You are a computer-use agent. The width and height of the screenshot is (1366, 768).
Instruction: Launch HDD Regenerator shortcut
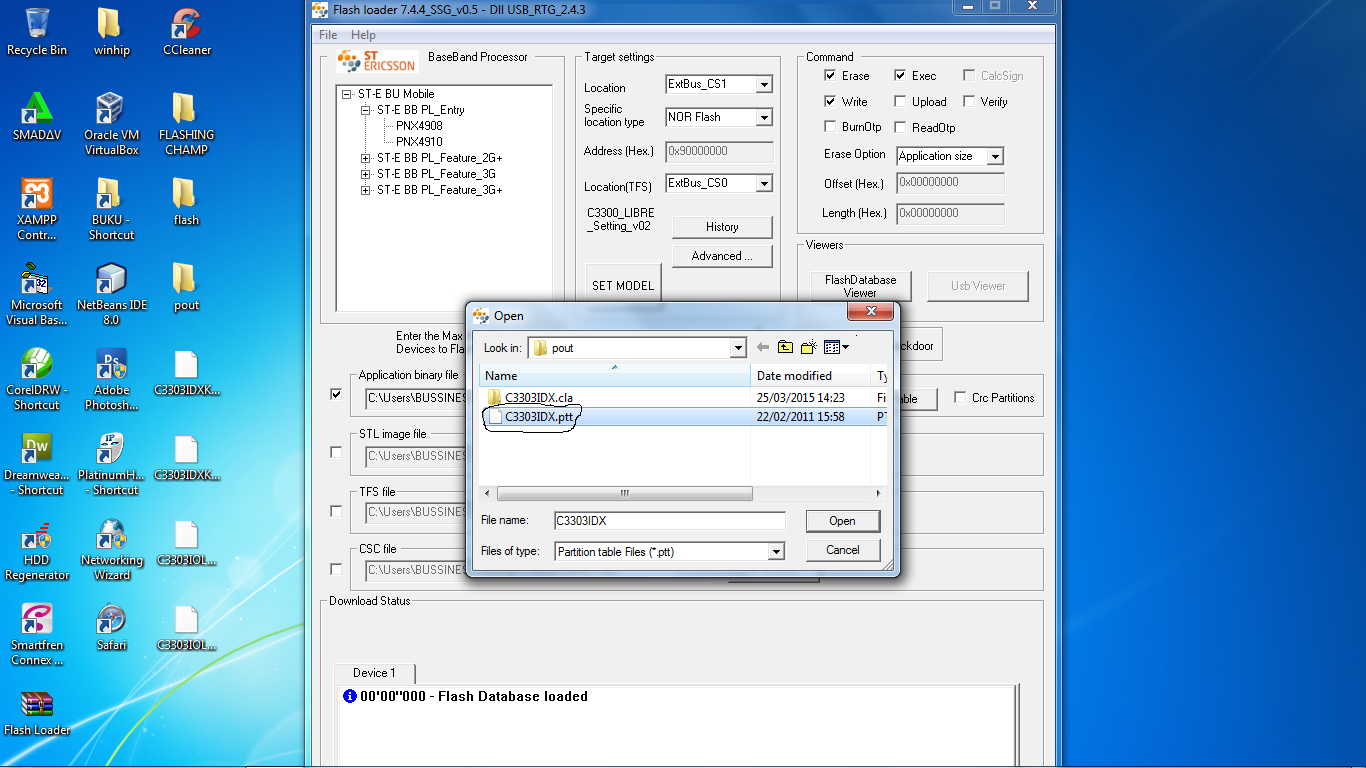click(37, 549)
